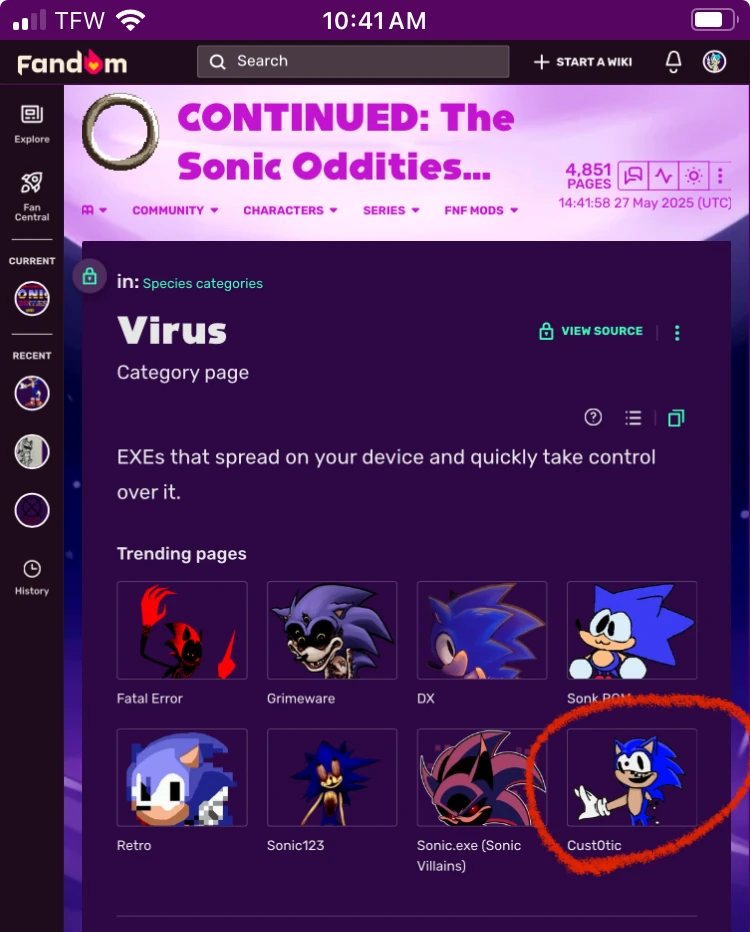Switch category view to list layout
The width and height of the screenshot is (750, 932).
[633, 418]
